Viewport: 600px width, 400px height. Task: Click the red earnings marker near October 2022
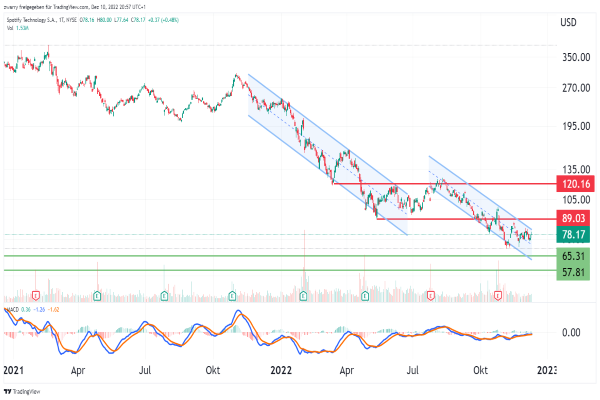point(498,296)
